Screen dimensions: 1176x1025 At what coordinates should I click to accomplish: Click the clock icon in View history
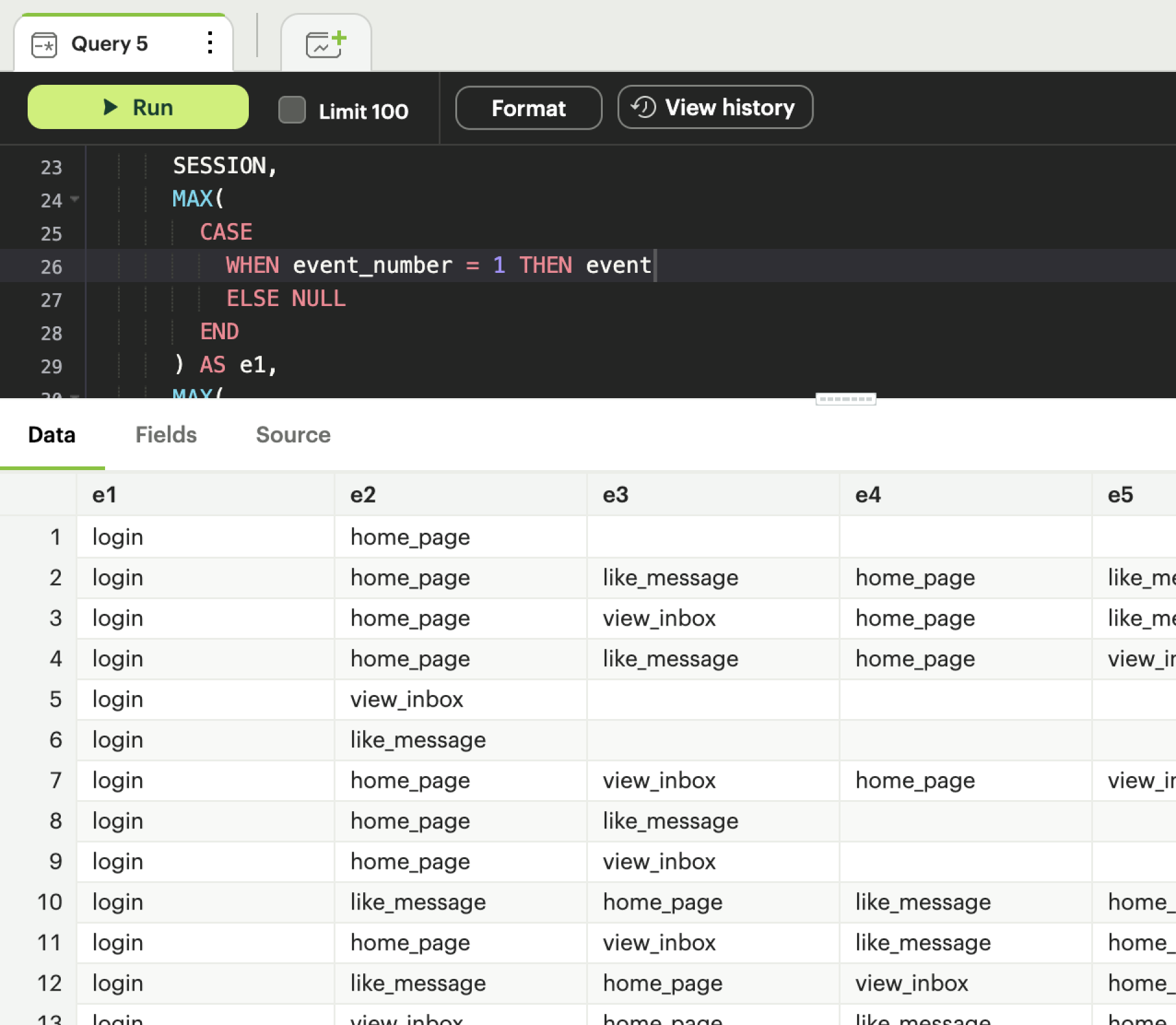click(x=644, y=107)
